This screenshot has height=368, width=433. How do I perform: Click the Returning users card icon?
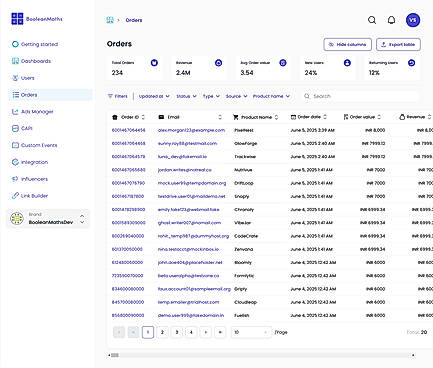(411, 63)
